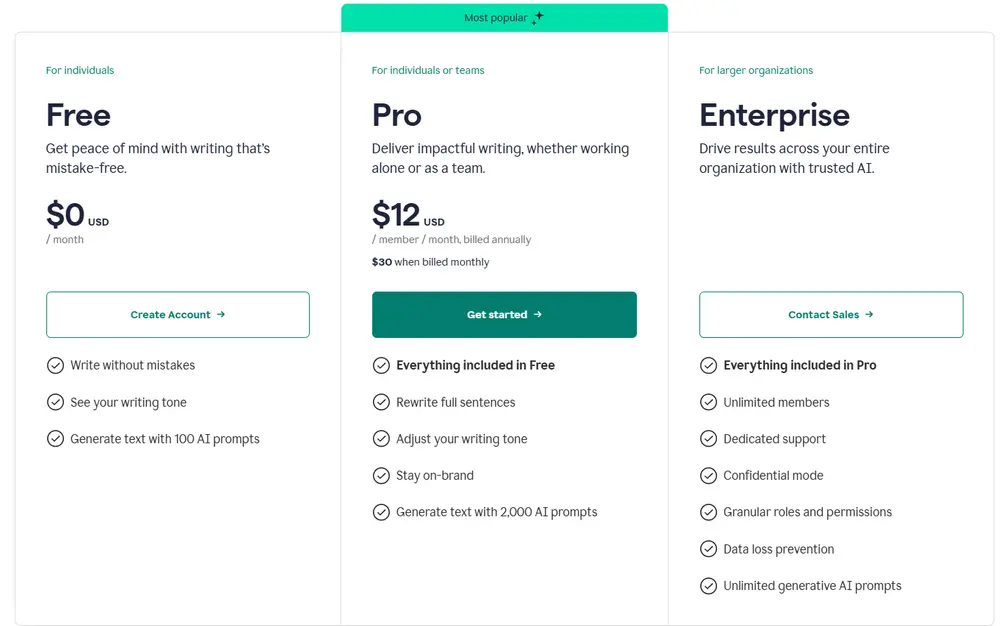Click the checkmark beside See your writing tone
1000x626 pixels.
click(x=56, y=402)
